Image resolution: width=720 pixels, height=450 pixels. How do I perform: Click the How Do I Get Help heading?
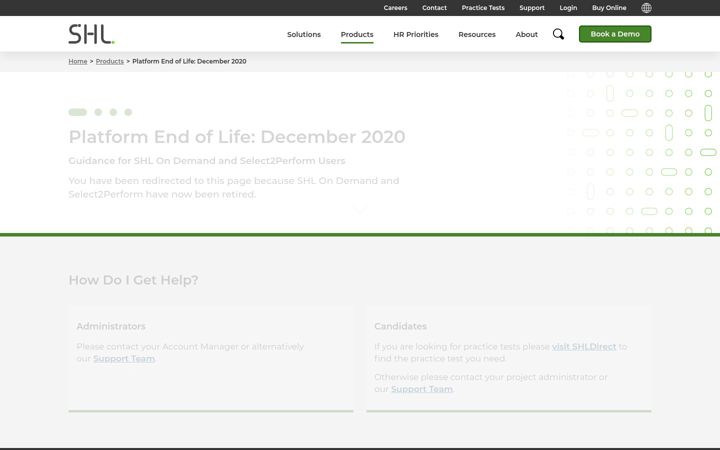pyautogui.click(x=134, y=280)
